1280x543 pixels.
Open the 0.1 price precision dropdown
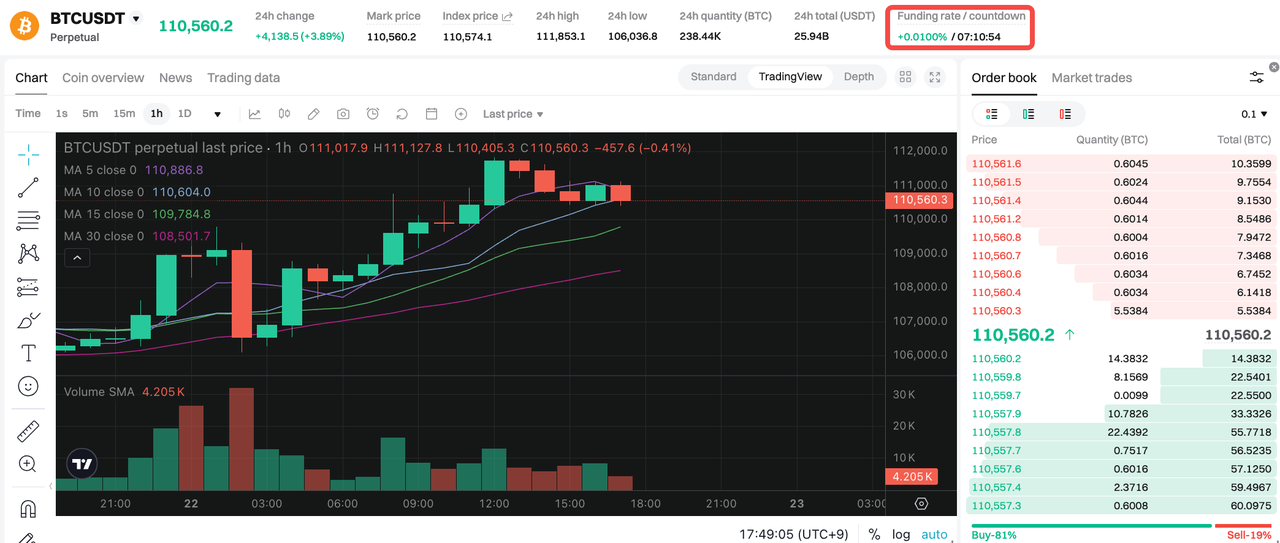point(1254,114)
